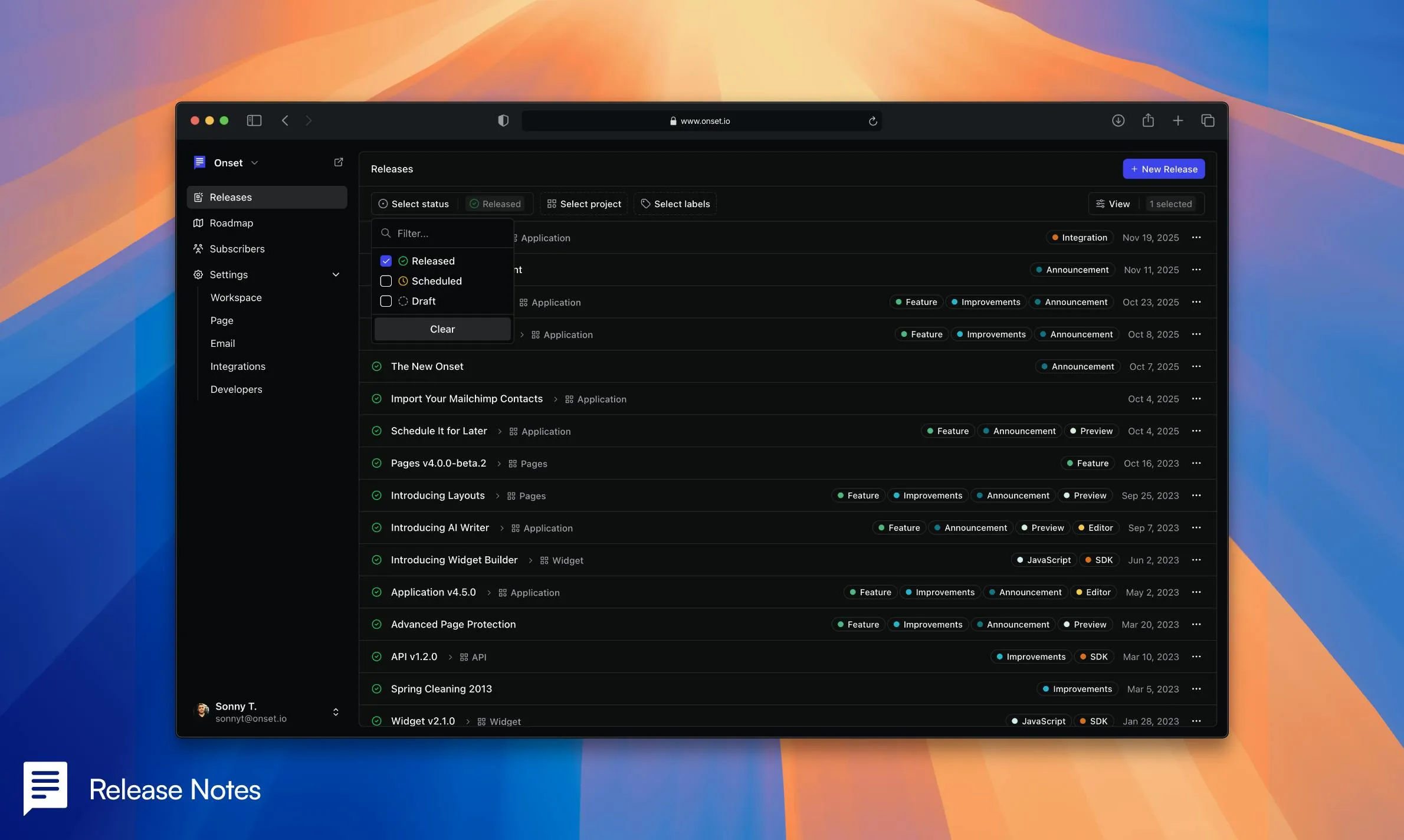Click the www.onset.io address bar

(x=701, y=121)
